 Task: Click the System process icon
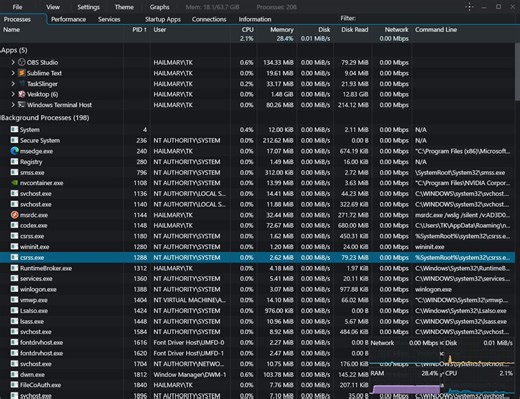[14, 129]
